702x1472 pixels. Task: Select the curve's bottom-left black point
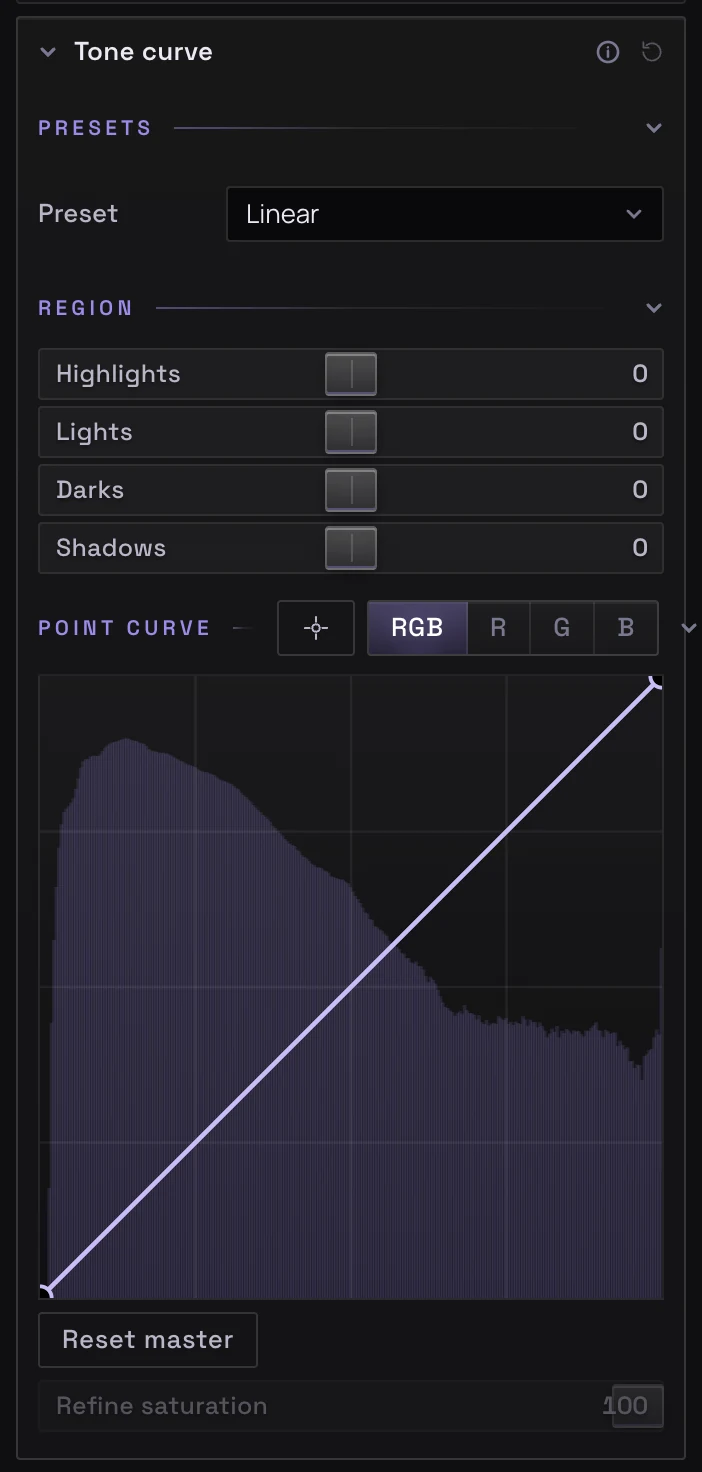(43, 1293)
